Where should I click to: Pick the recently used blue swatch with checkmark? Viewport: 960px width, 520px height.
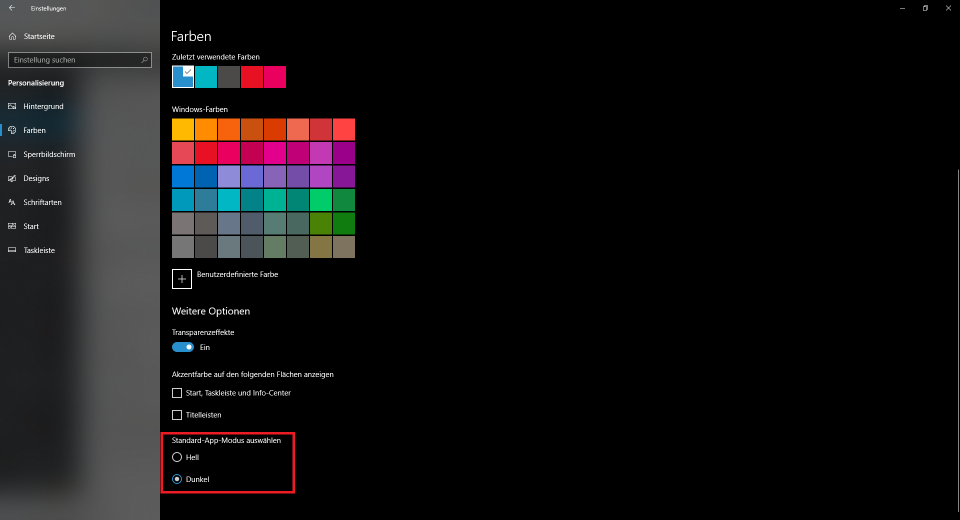coord(182,77)
